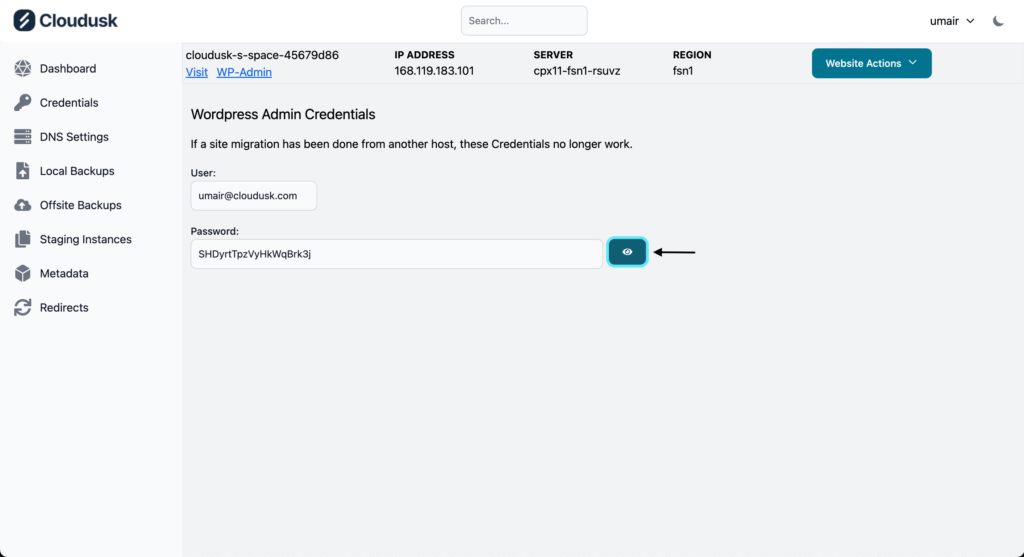1024x557 pixels.
Task: Click the Dashboard icon in sidebar
Action: pyautogui.click(x=23, y=69)
